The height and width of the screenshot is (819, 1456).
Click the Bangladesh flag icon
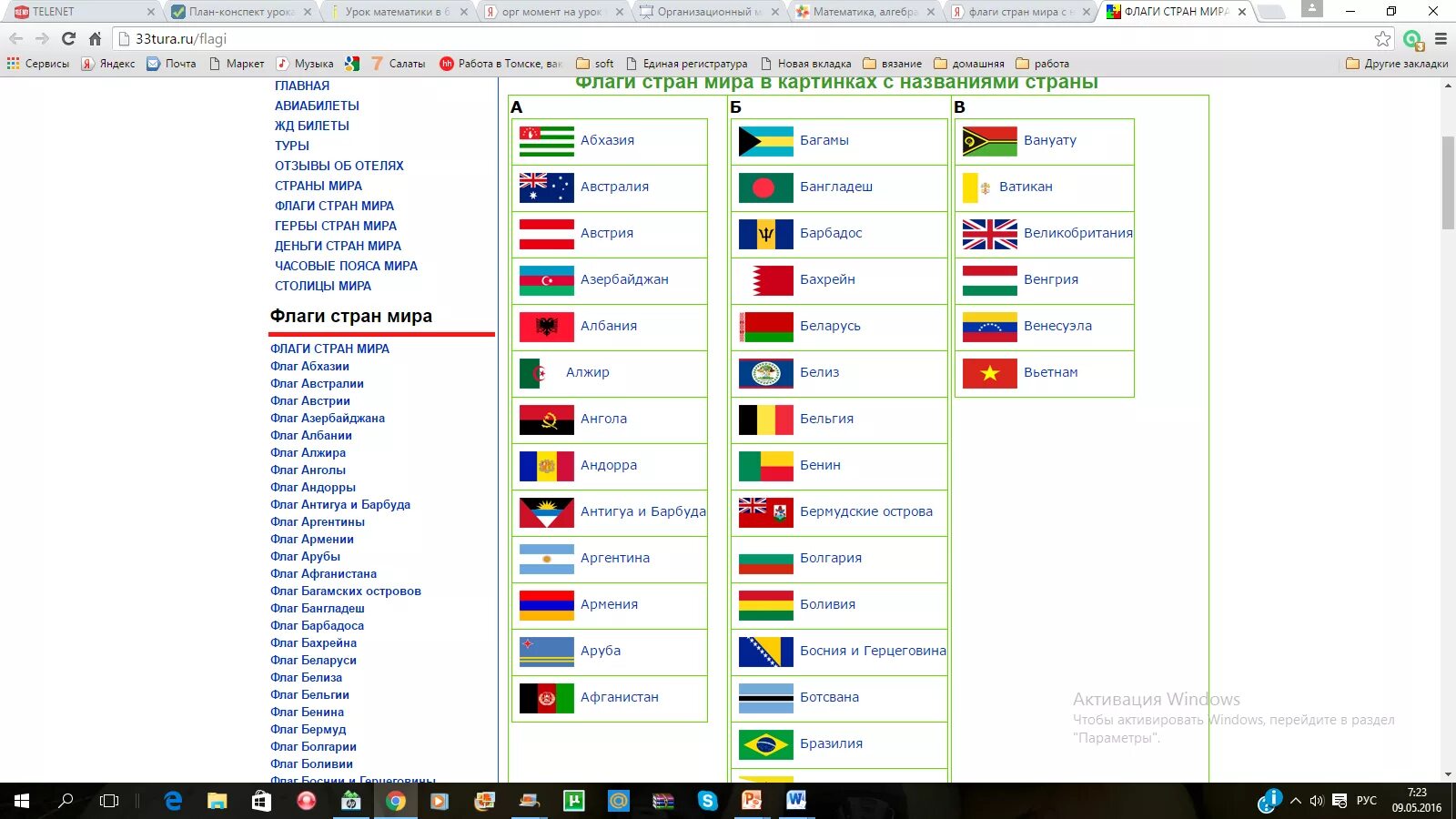[765, 187]
